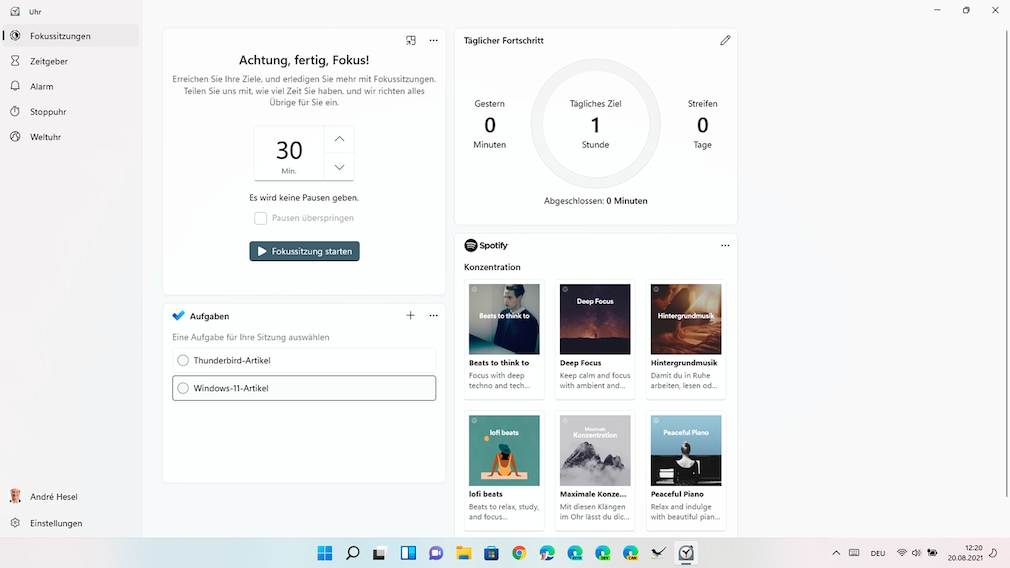Open Aufgaben more options menu
The width and height of the screenshot is (1010, 568).
coord(434,316)
